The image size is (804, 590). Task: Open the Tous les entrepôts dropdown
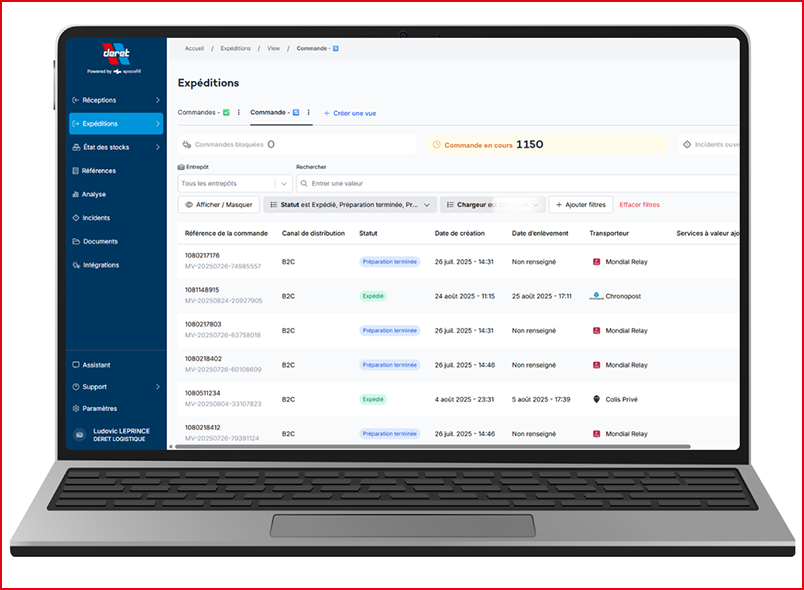pos(235,183)
